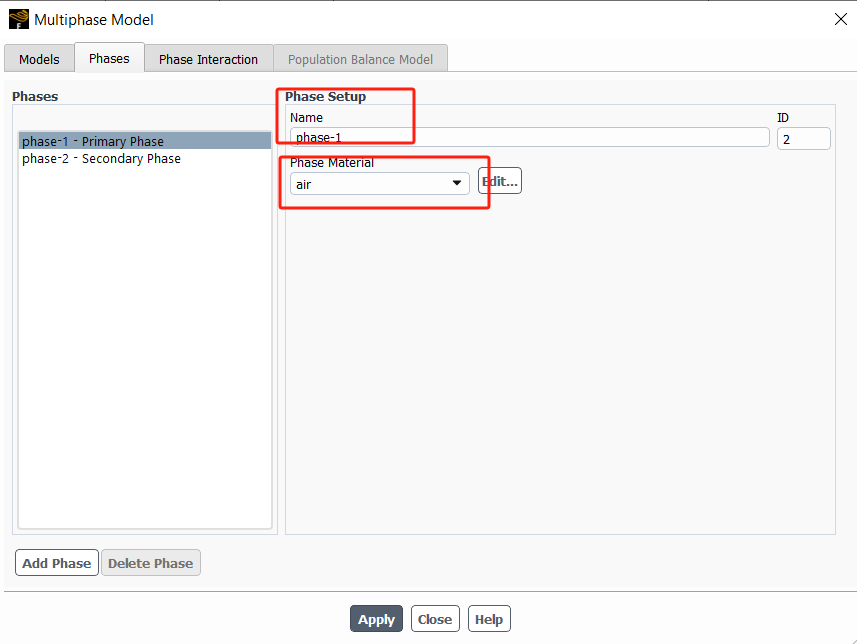Open the Phase Material dropdown showing air
This screenshot has width=857, height=644.
click(379, 184)
